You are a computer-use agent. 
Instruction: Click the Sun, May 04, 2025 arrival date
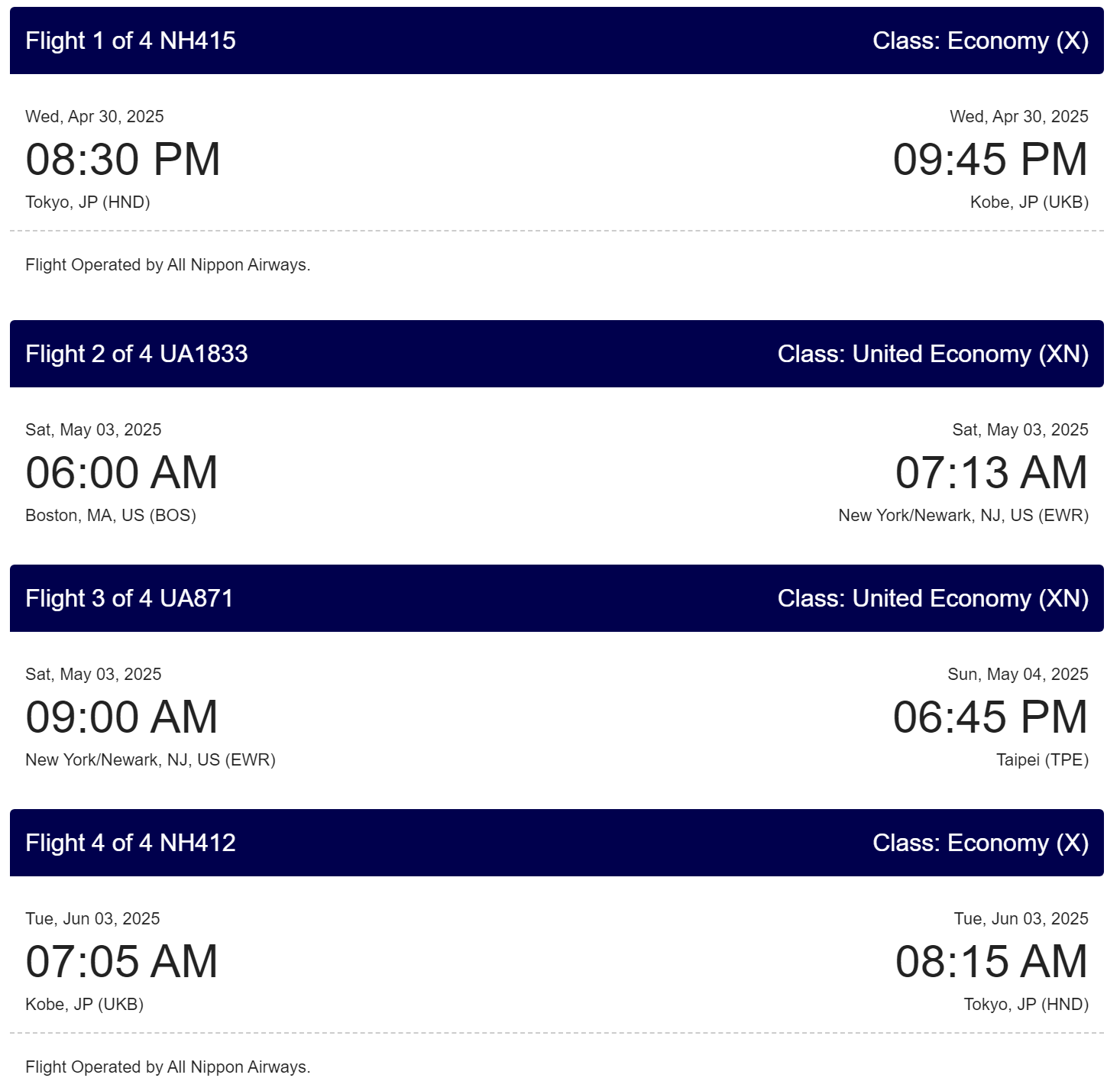tap(1018, 674)
